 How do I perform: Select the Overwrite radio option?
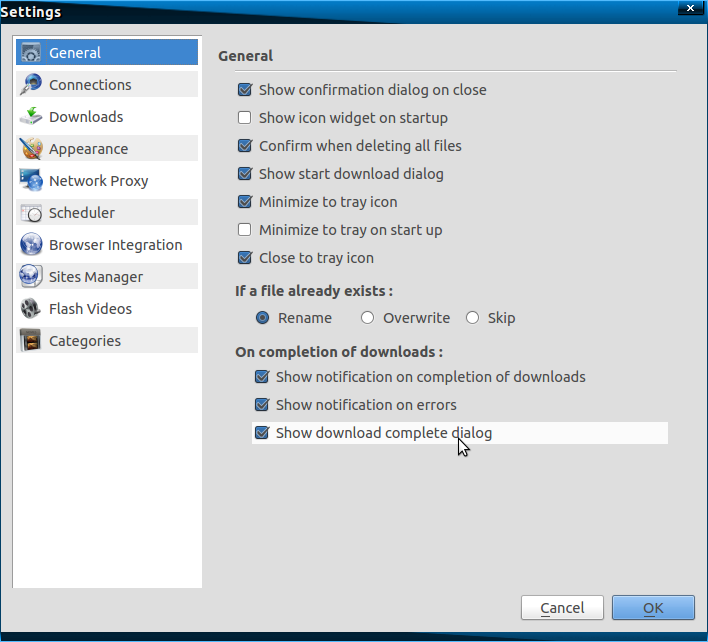tap(368, 318)
